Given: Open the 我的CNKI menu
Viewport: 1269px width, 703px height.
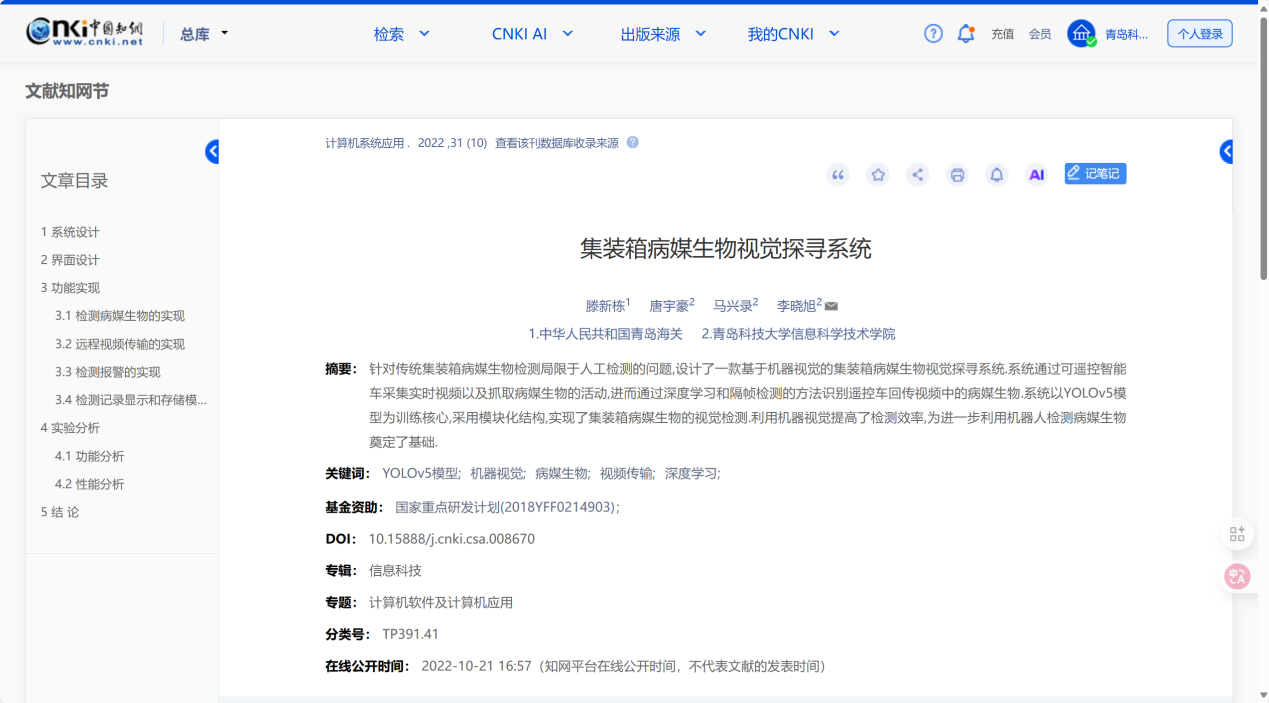Looking at the screenshot, I should 793,34.
